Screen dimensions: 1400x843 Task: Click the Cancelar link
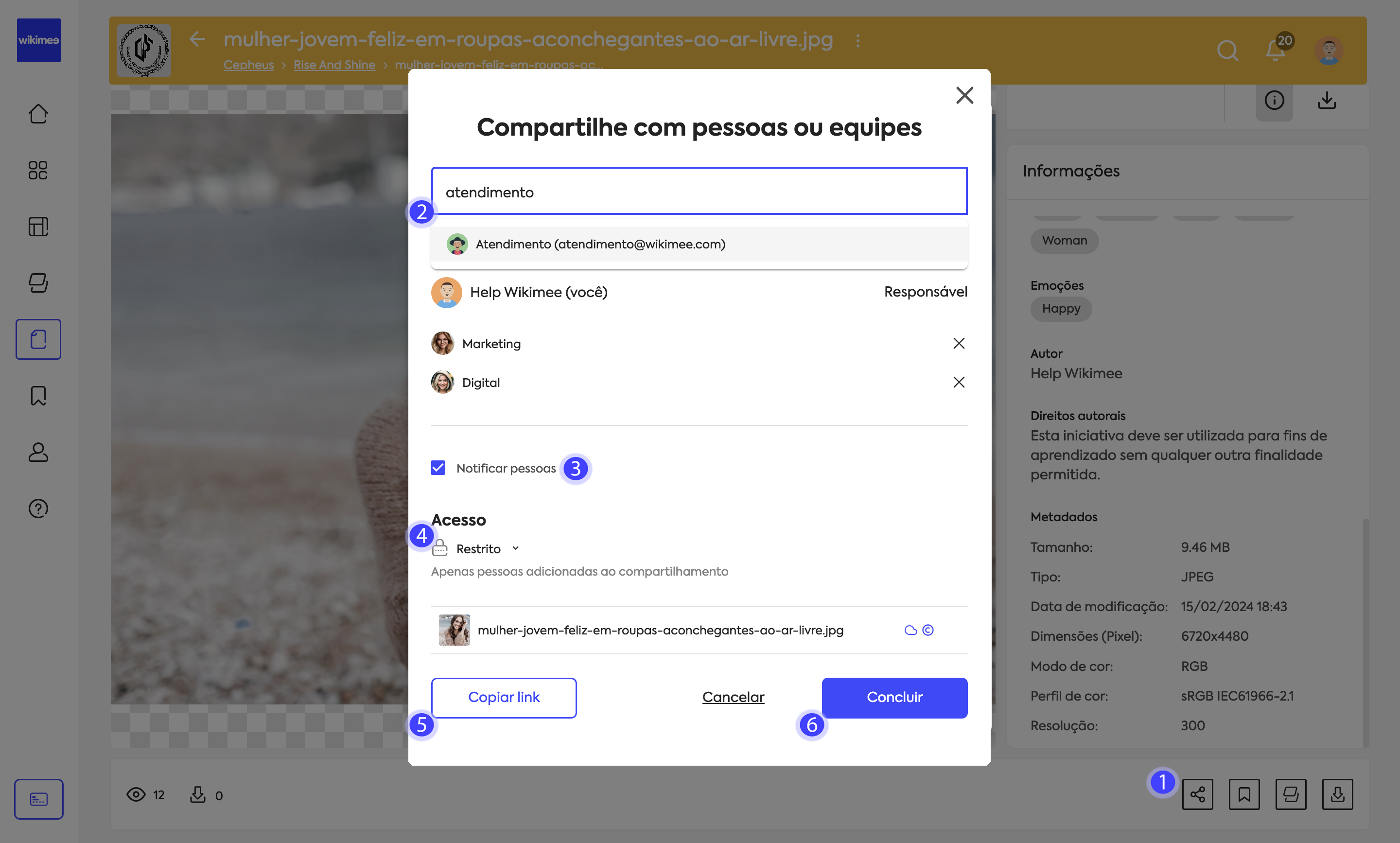point(733,698)
